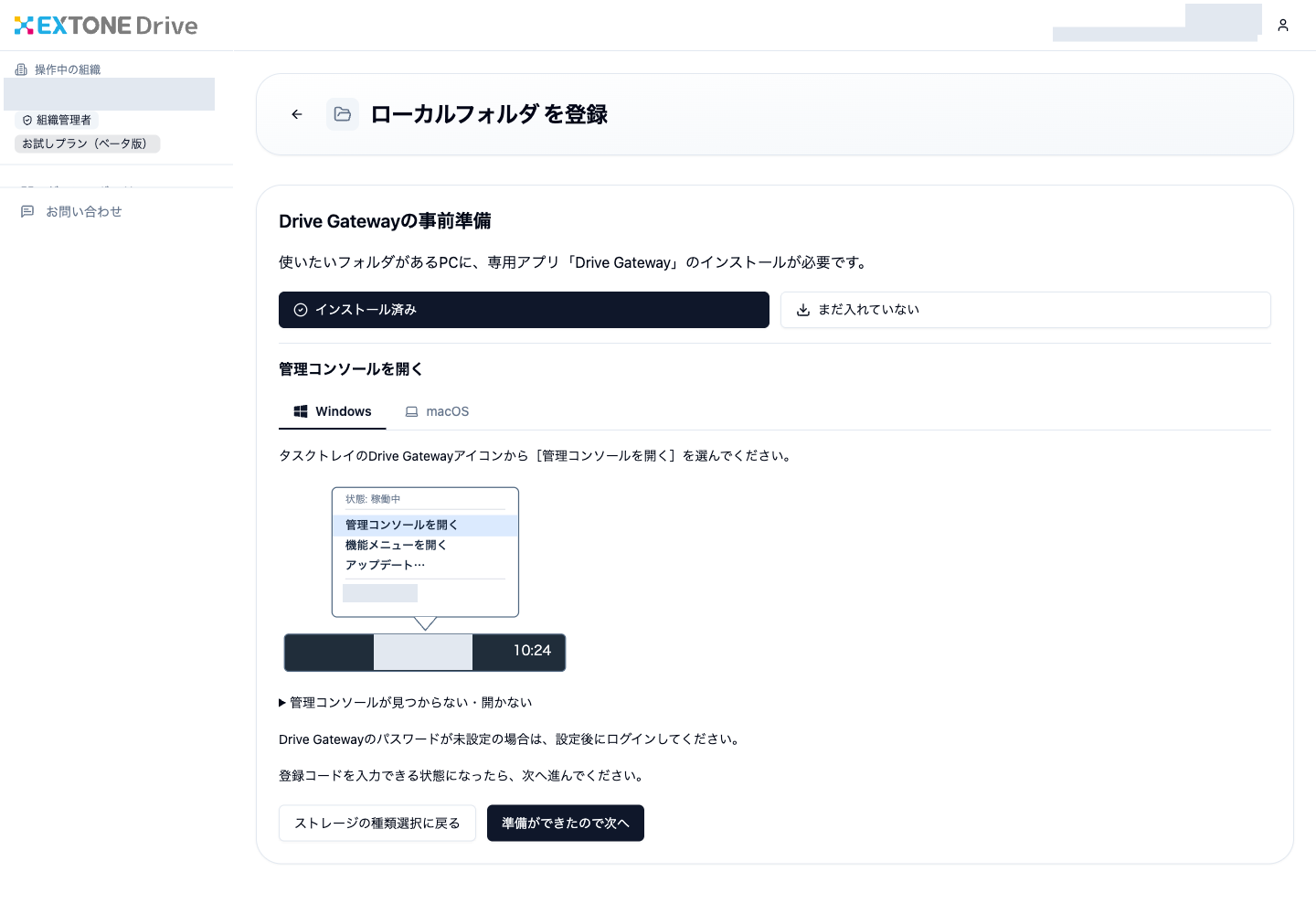The width and height of the screenshot is (1316, 914).
Task: Click 準備ができたので次へ button
Action: [566, 824]
